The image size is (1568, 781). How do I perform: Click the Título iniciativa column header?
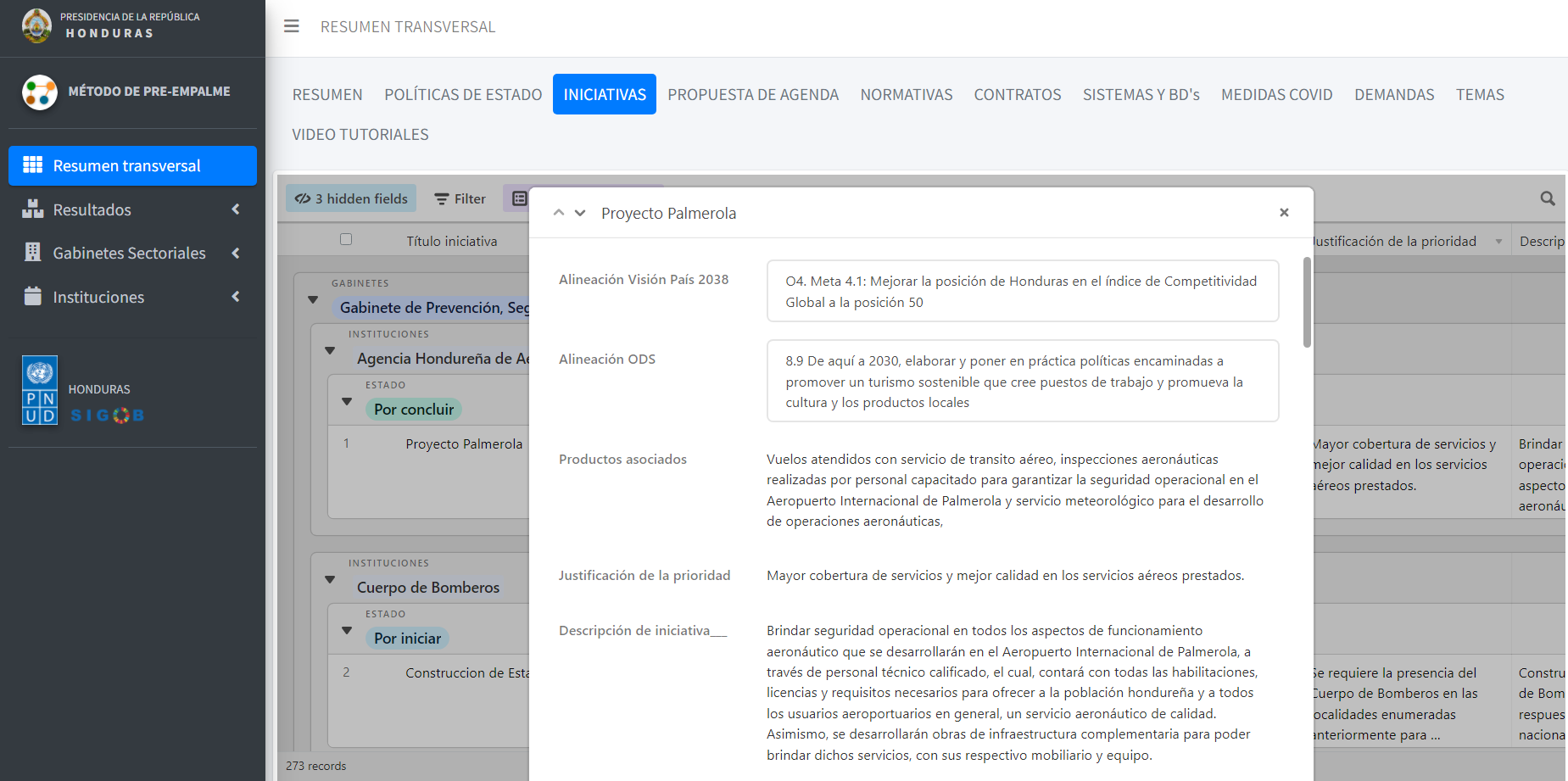[x=452, y=241]
